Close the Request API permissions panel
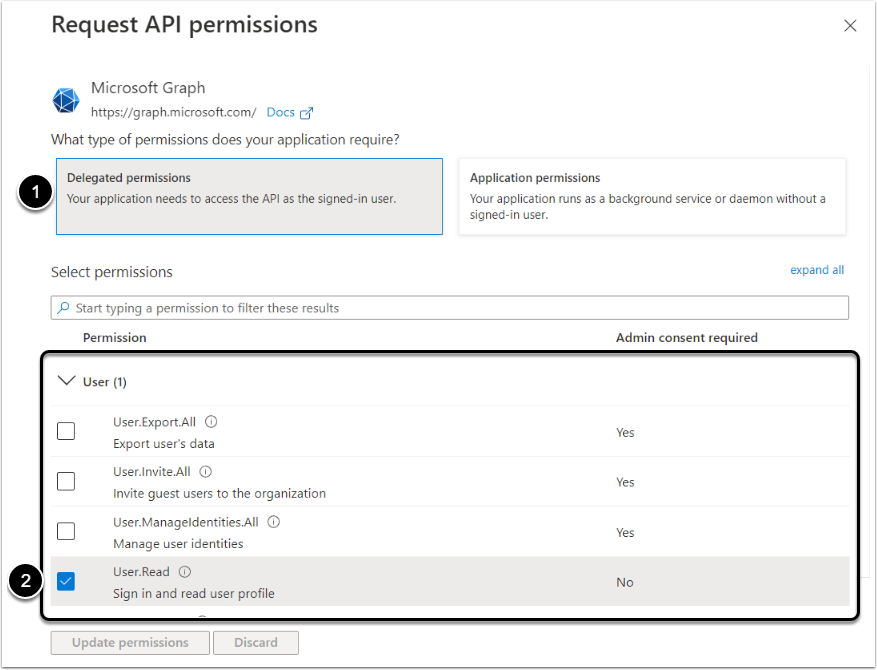877x670 pixels. [x=850, y=26]
